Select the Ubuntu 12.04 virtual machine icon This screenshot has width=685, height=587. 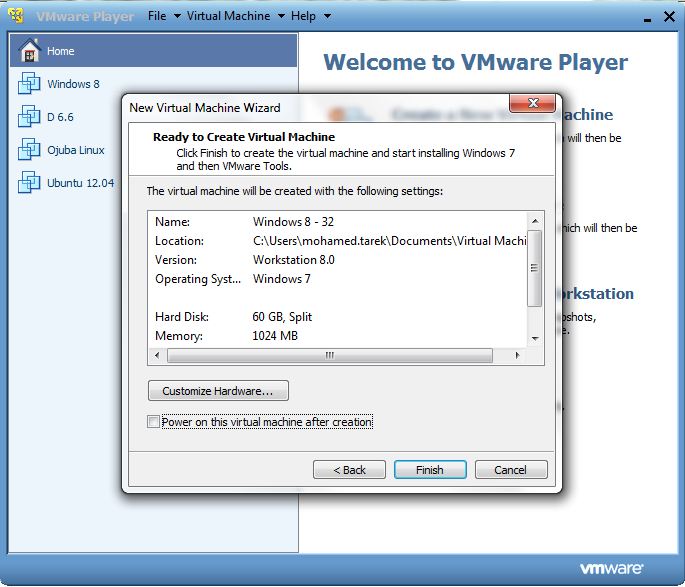coord(29,182)
